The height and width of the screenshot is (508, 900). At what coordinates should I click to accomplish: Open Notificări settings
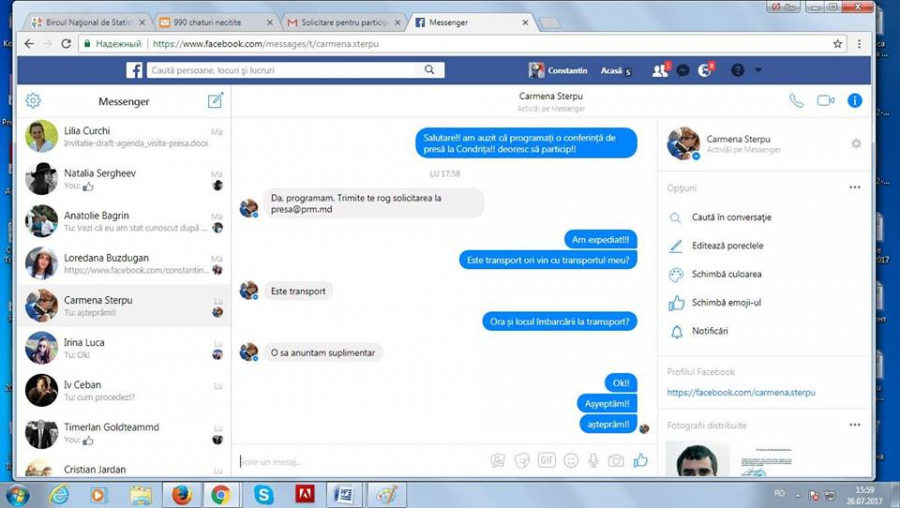709,331
